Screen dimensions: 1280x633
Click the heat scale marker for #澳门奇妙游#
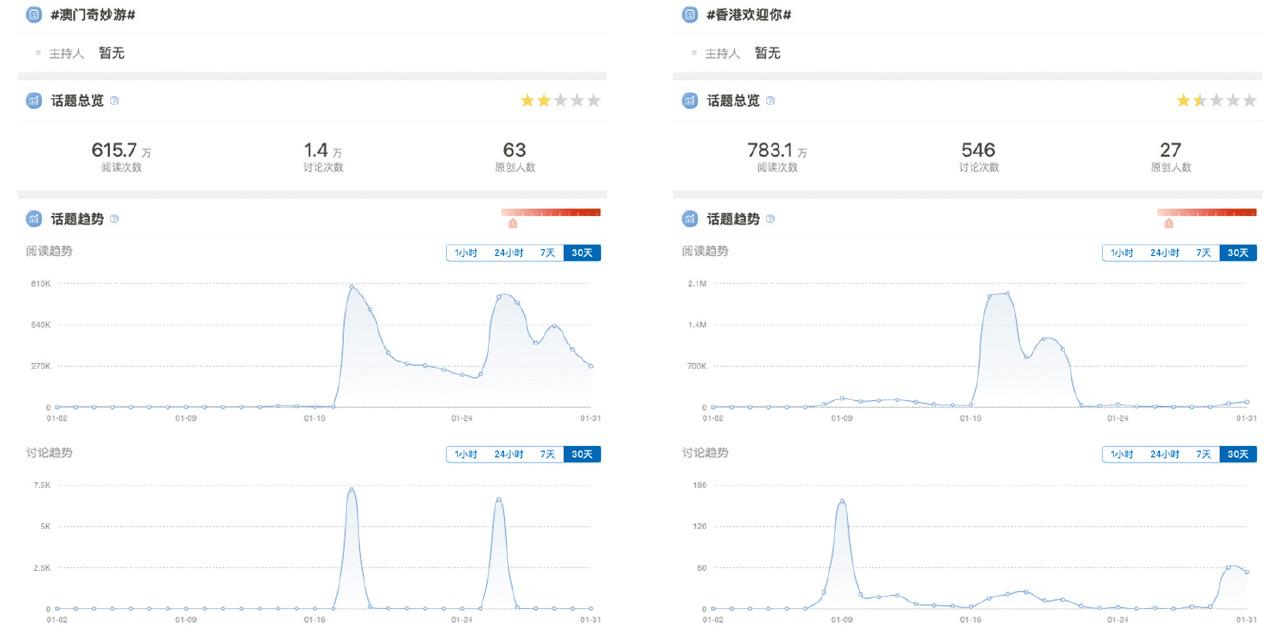click(x=513, y=223)
